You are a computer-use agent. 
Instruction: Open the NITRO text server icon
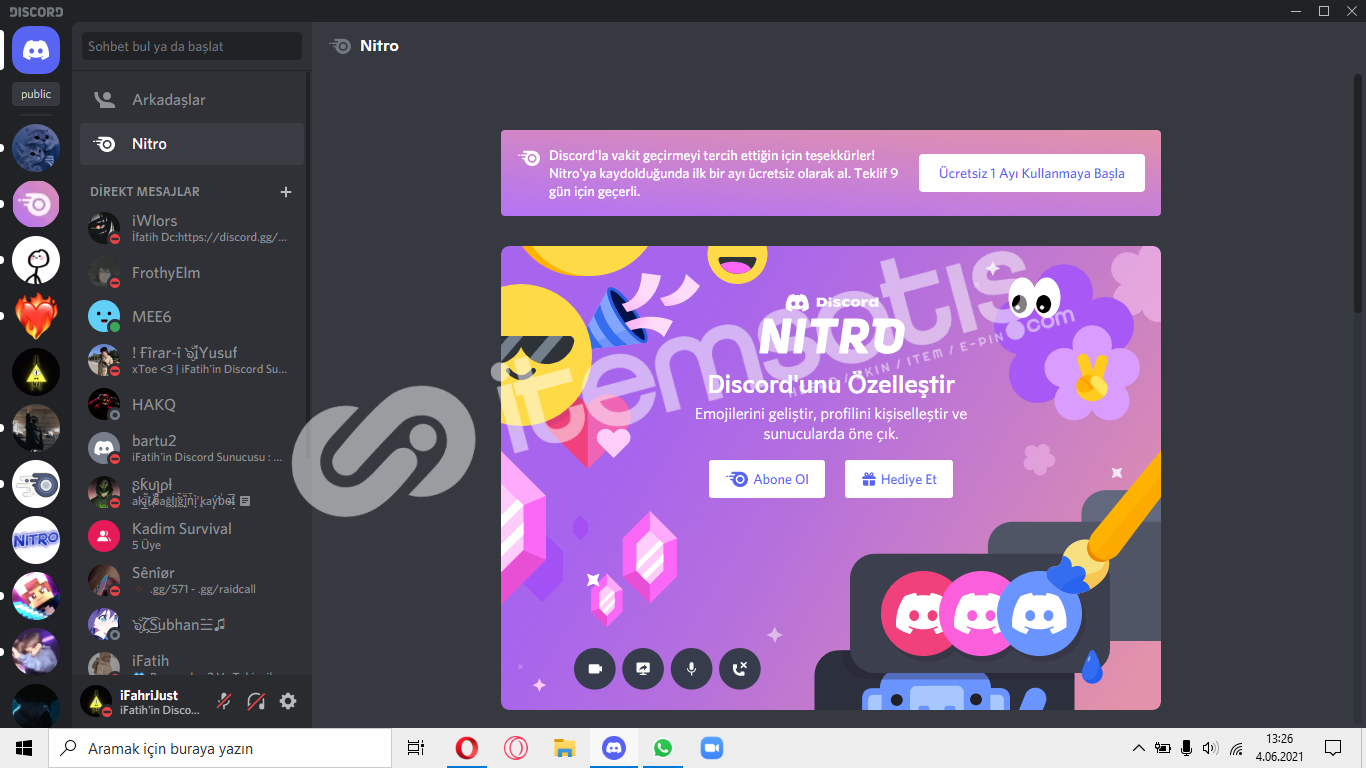point(36,540)
